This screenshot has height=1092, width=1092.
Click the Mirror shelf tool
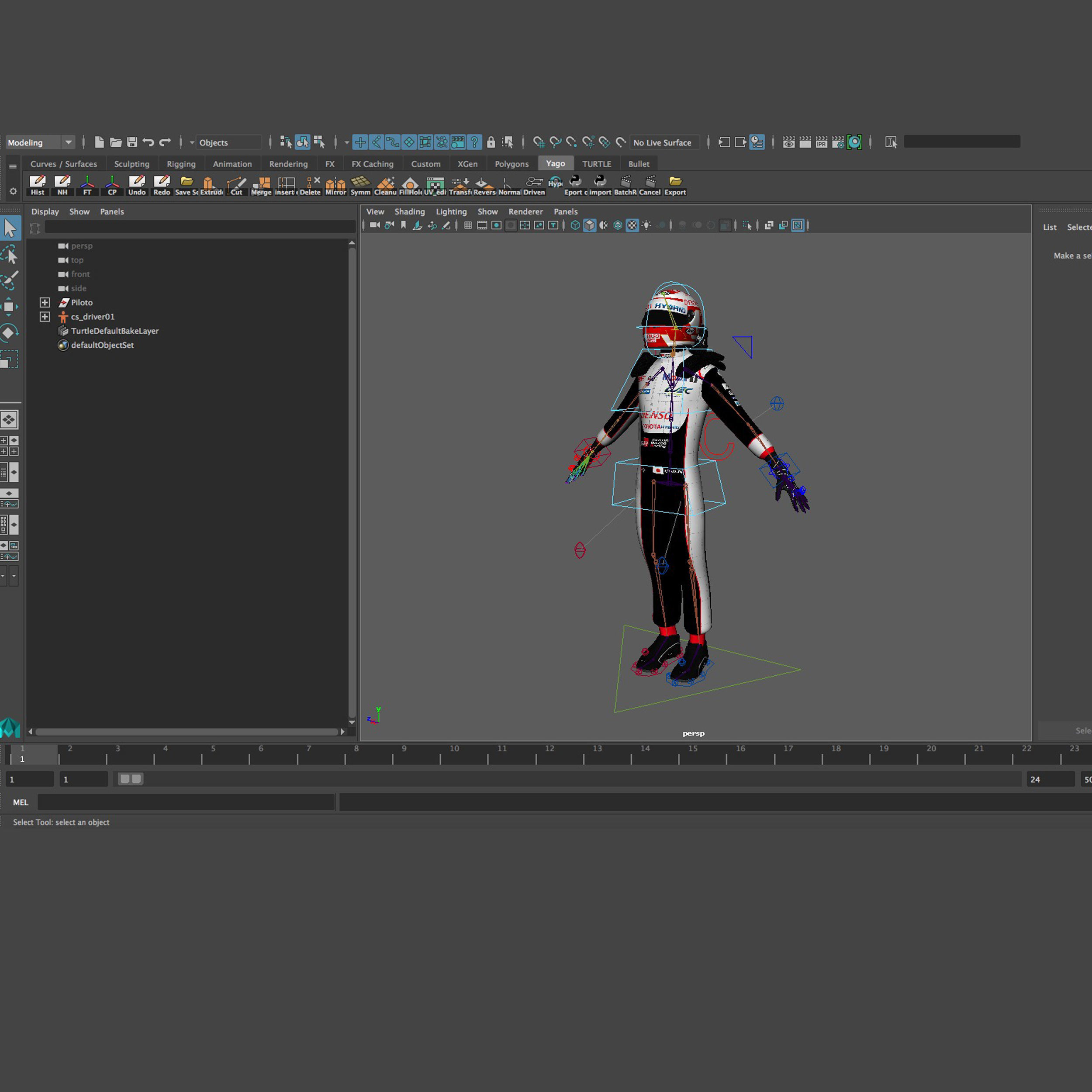click(335, 185)
